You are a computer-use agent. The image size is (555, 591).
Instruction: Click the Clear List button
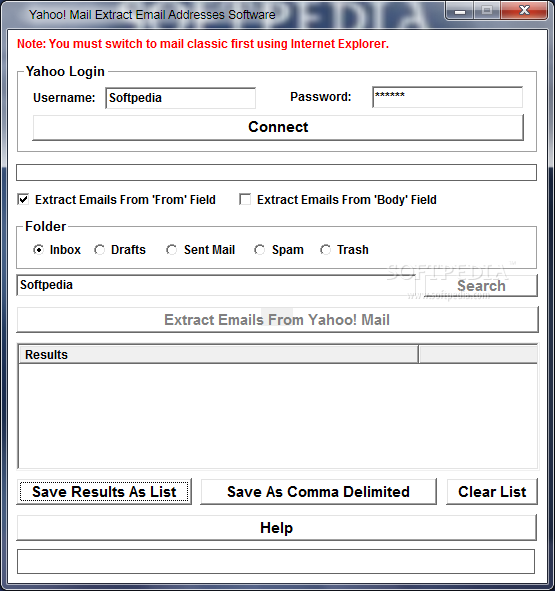492,491
